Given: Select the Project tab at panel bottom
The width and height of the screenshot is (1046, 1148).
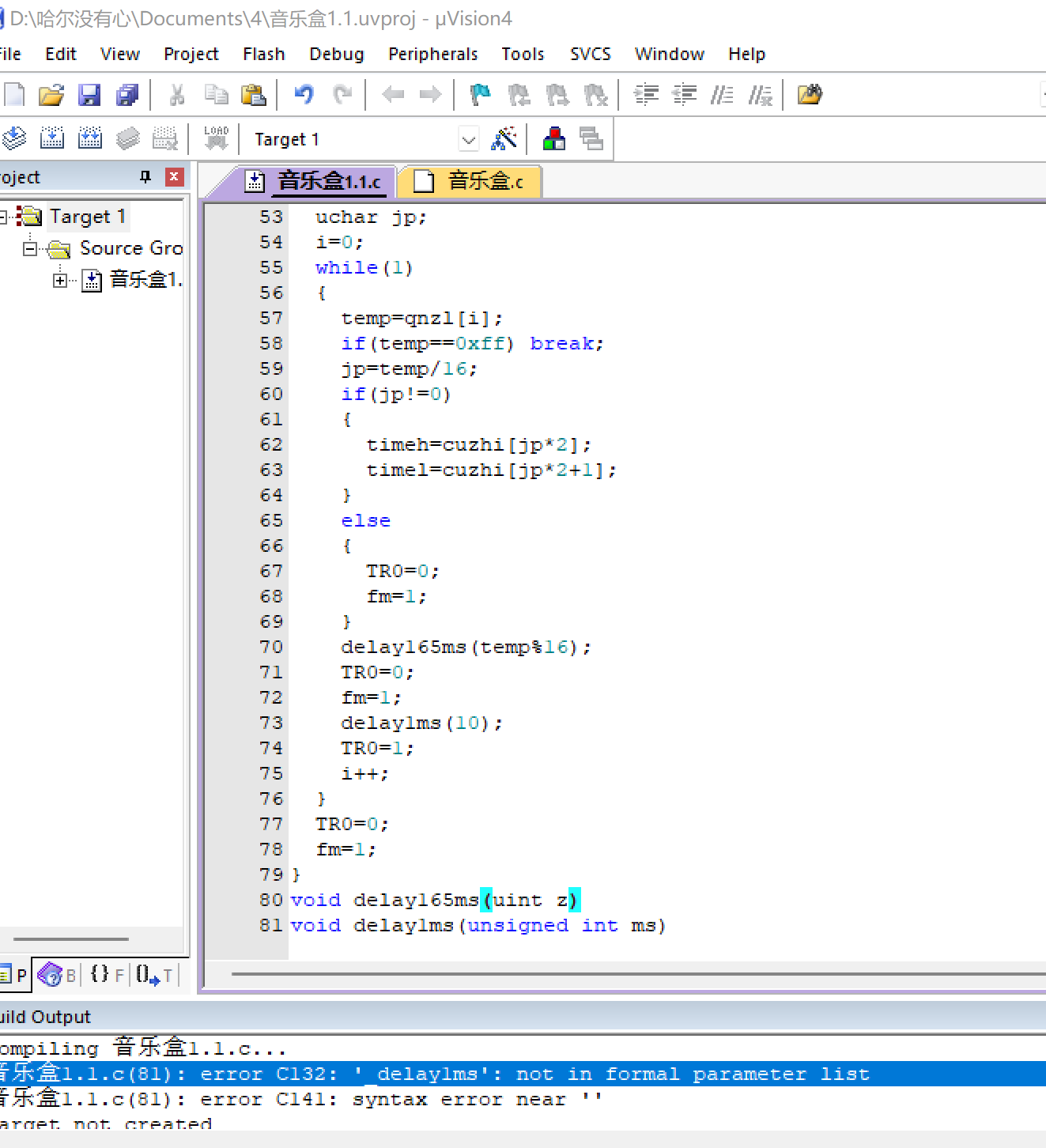Looking at the screenshot, I should [15, 975].
